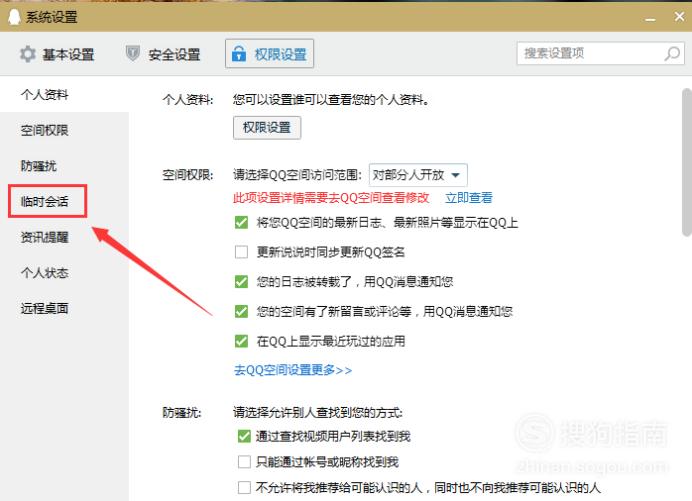
Task: Enable 更新说说时同步更新QQ签名 checkbox
Action: click(x=241, y=252)
